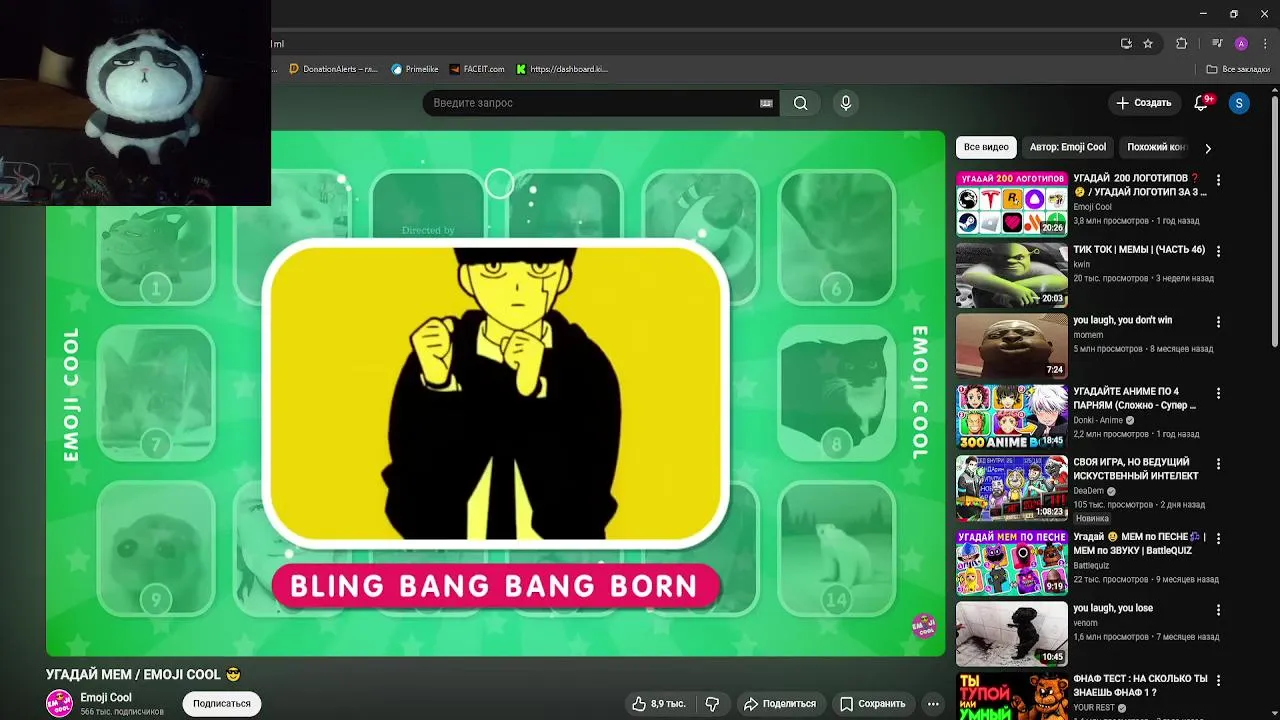Open the menu for ФНАФ ТЕСТ video
Viewport: 1280px width, 720px height.
pos(1218,680)
